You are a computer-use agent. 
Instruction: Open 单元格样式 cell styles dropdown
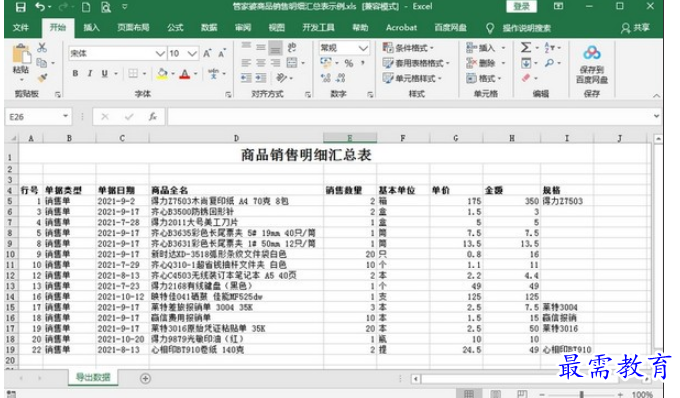412,78
